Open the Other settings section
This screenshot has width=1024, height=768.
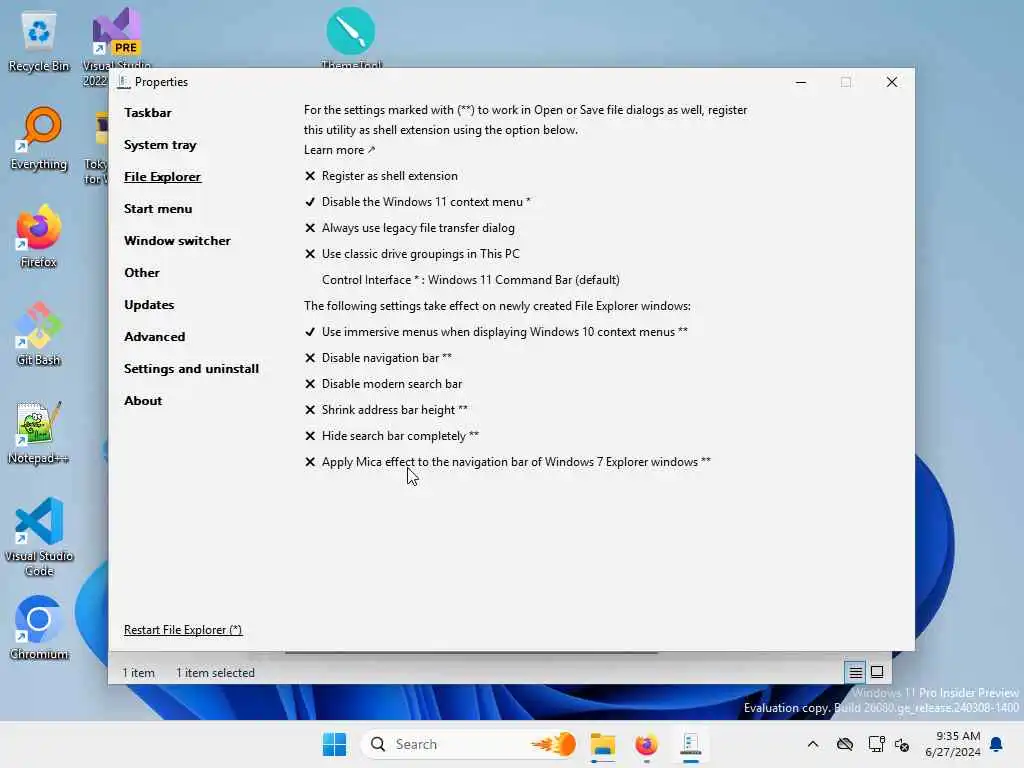(142, 272)
